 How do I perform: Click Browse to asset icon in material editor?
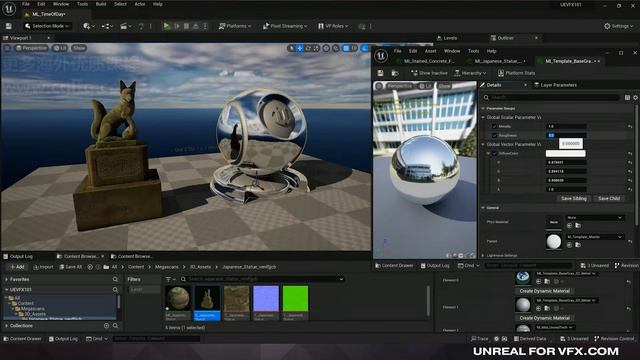tap(395, 73)
